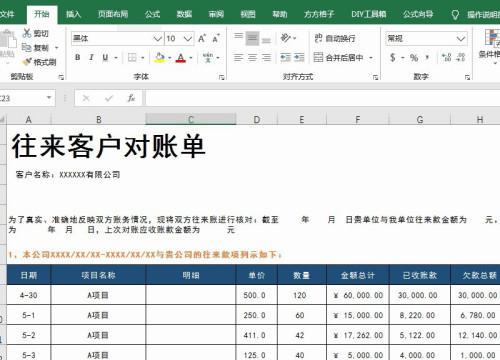This screenshot has height=360, width=500.
Task: Click the 往来客户对账单 title cell
Action: [108, 146]
